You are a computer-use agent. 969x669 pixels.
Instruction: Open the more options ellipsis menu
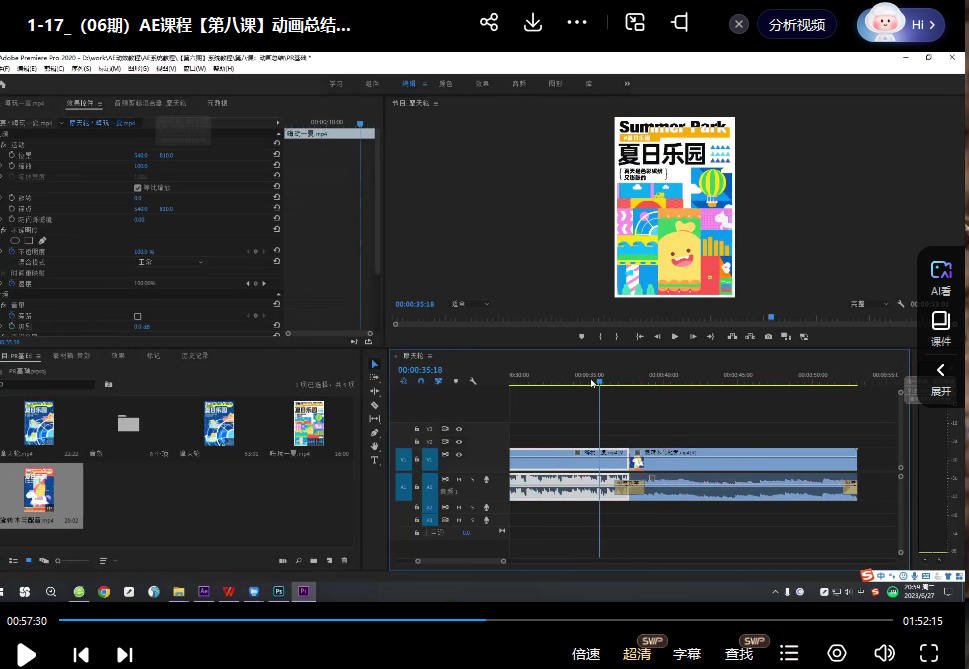(577, 23)
